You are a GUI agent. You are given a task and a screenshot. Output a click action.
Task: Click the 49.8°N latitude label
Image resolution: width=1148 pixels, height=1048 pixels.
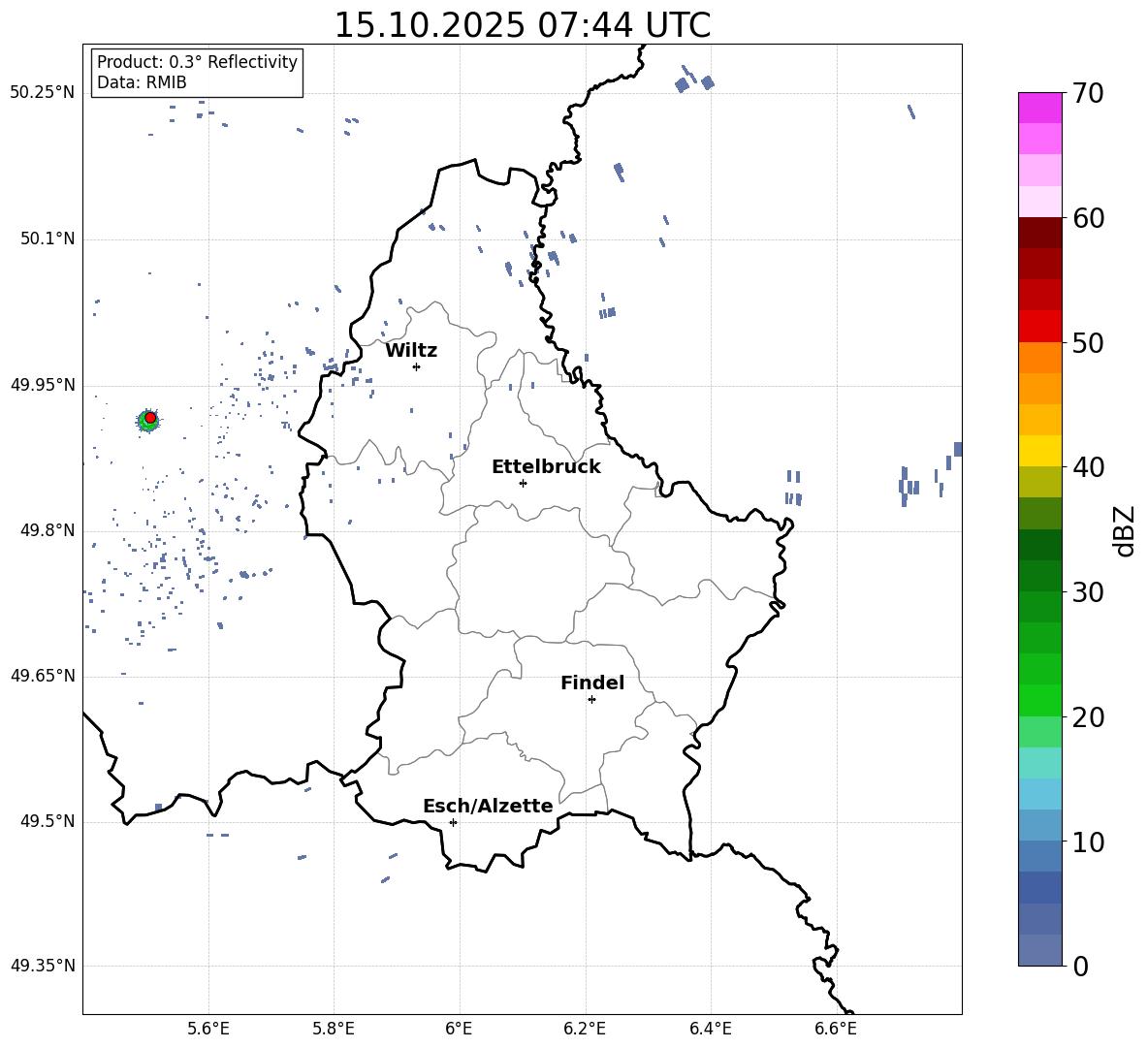47,530
